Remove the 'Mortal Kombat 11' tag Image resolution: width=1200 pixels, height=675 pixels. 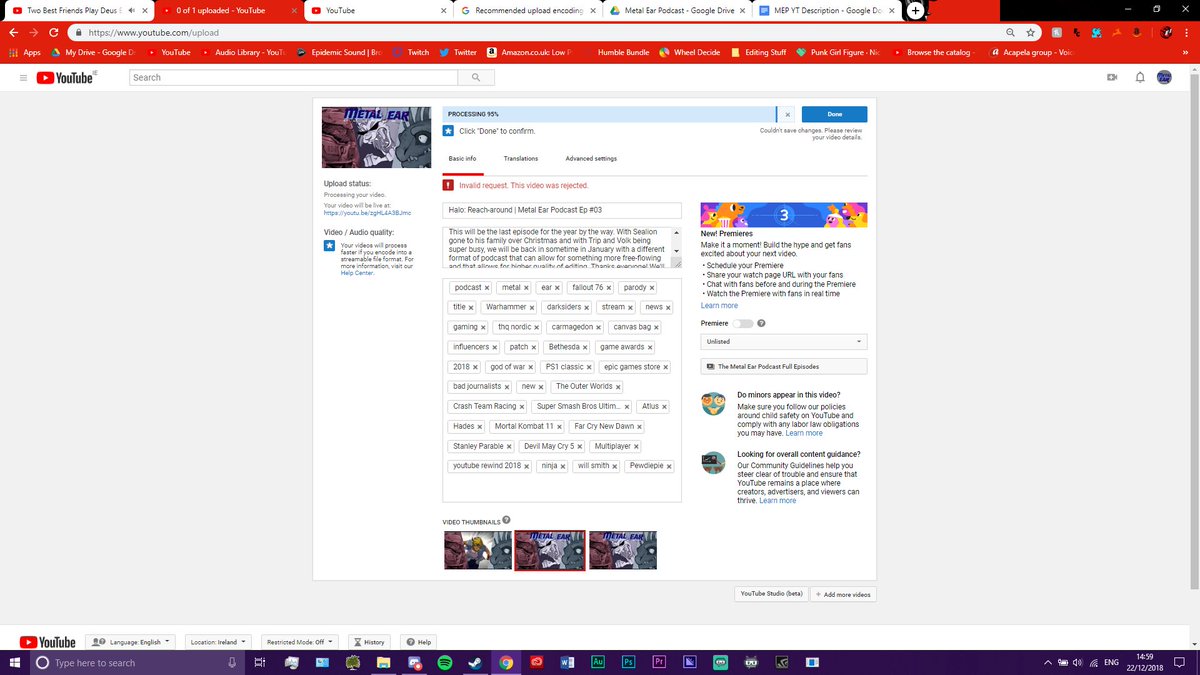point(559,427)
